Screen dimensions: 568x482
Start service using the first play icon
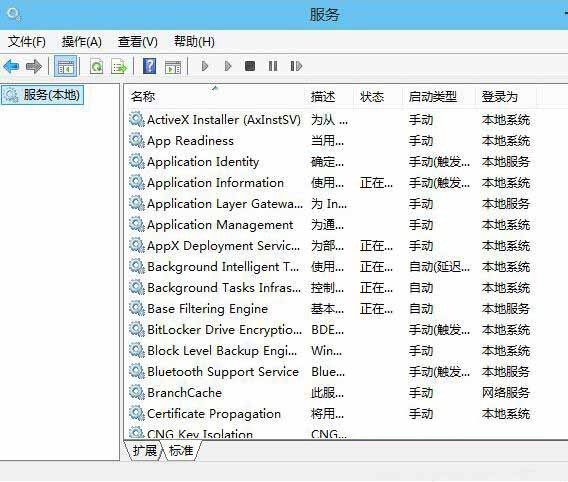point(205,66)
